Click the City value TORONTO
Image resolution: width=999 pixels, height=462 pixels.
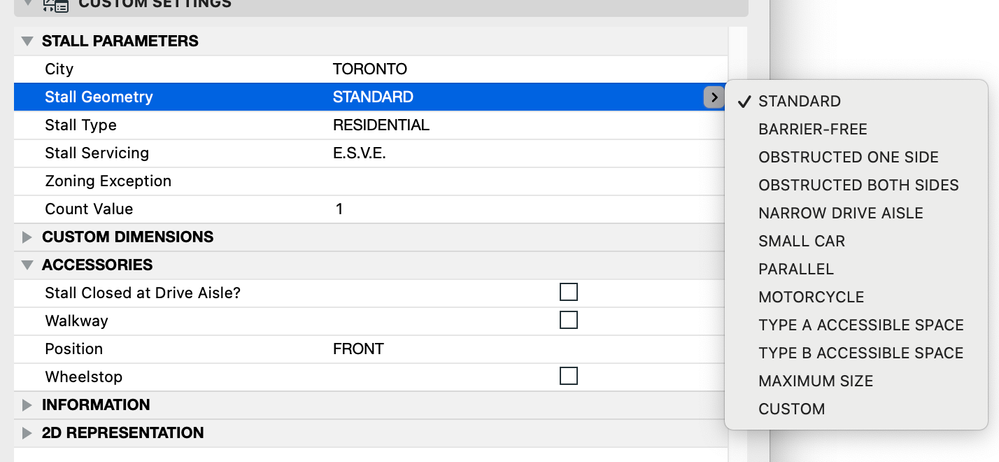pyautogui.click(x=369, y=69)
